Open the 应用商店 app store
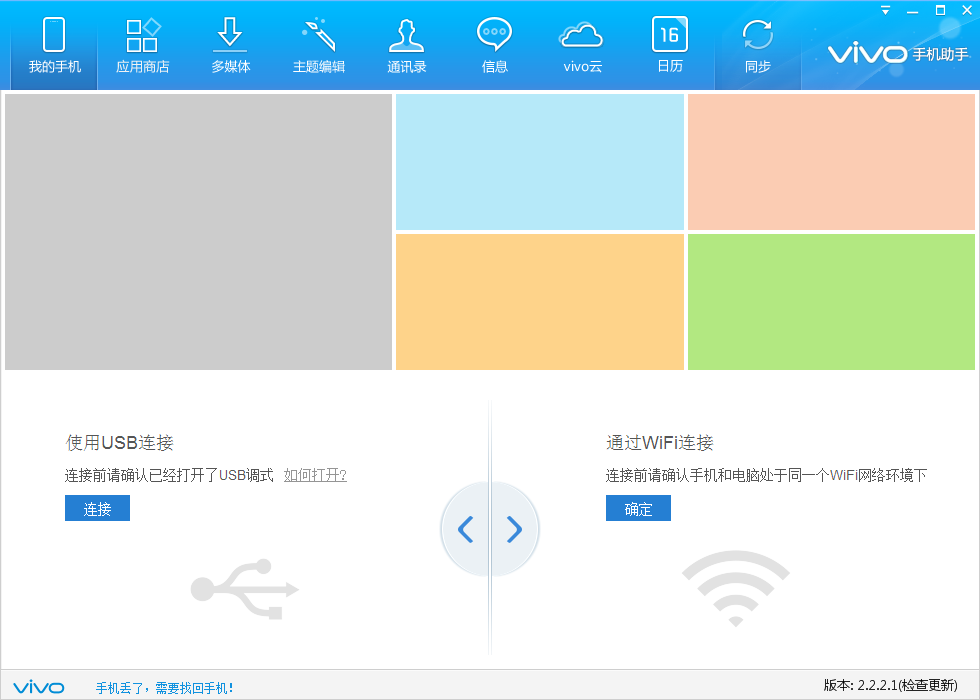The height and width of the screenshot is (700, 980). point(142,46)
